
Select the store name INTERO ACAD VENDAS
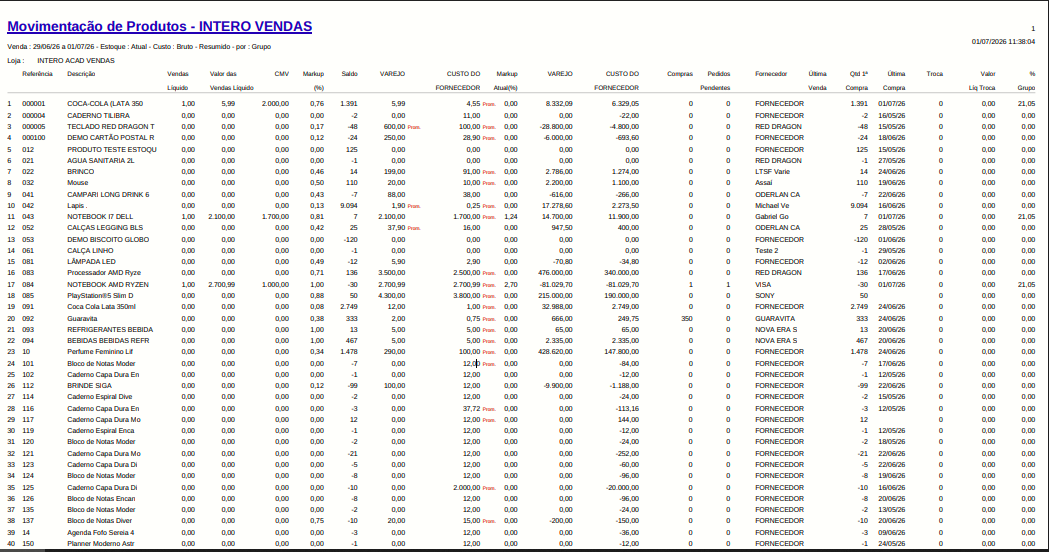pyautogui.click(x=76, y=61)
